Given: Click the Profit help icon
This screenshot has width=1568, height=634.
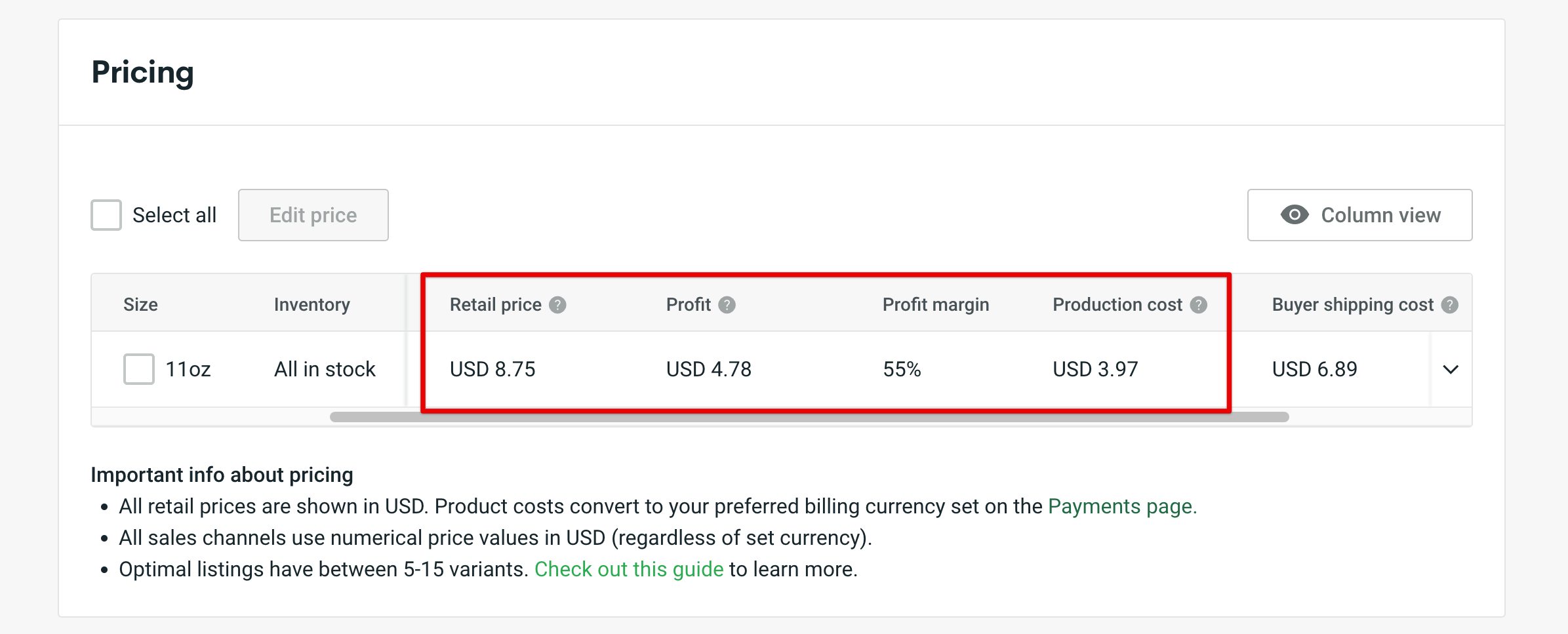Looking at the screenshot, I should coord(727,304).
